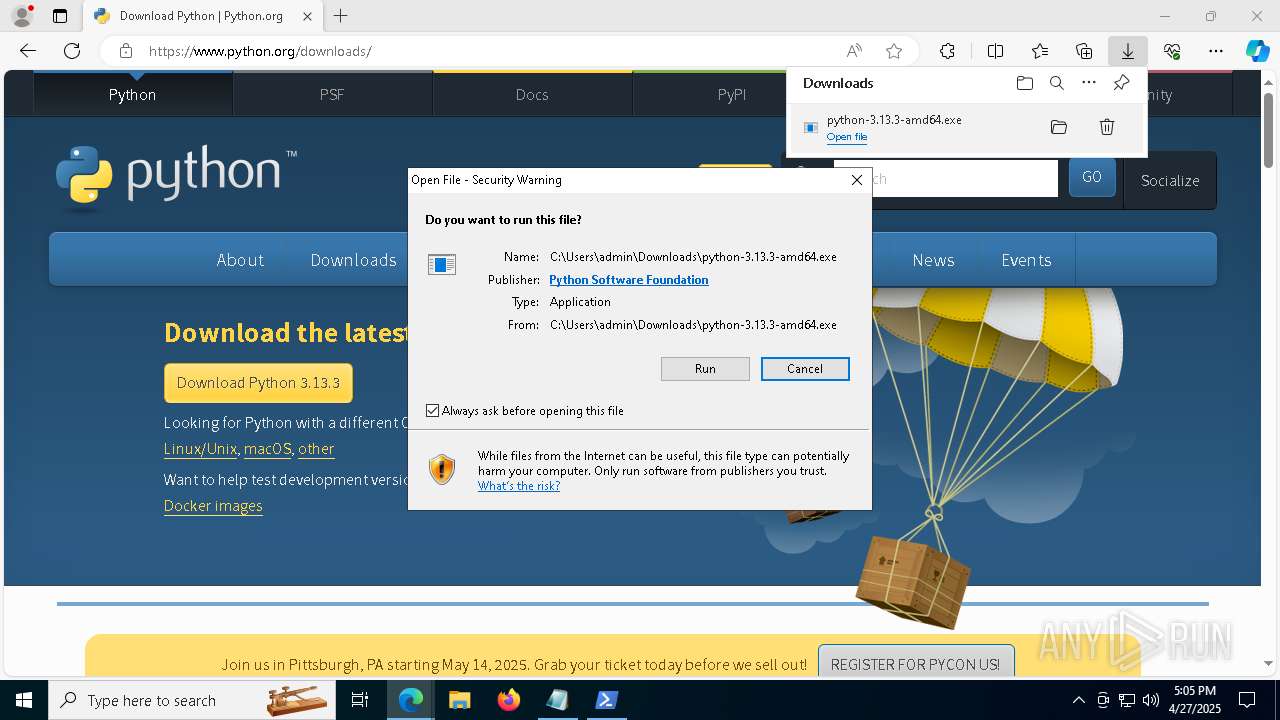The image size is (1280, 720).
Task: Open a new browser tab
Action: tap(340, 16)
